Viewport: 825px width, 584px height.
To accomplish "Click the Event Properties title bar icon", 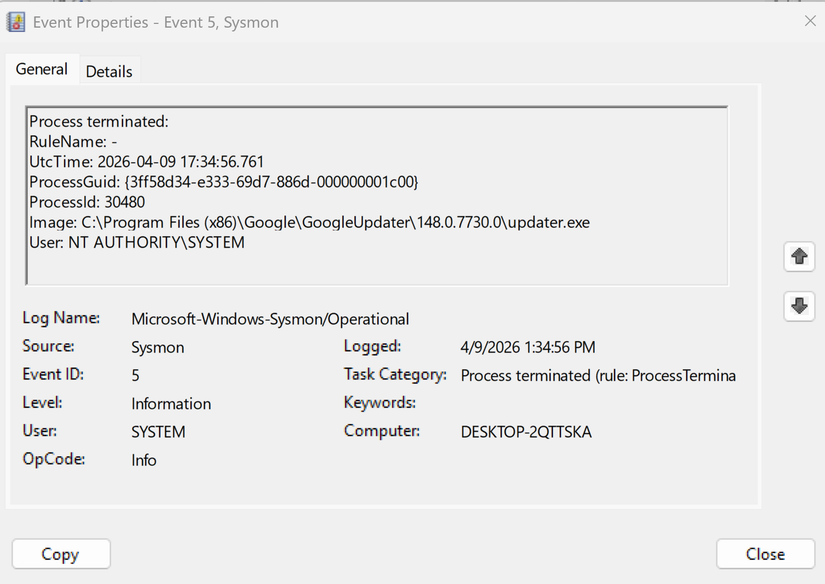I will coord(15,21).
